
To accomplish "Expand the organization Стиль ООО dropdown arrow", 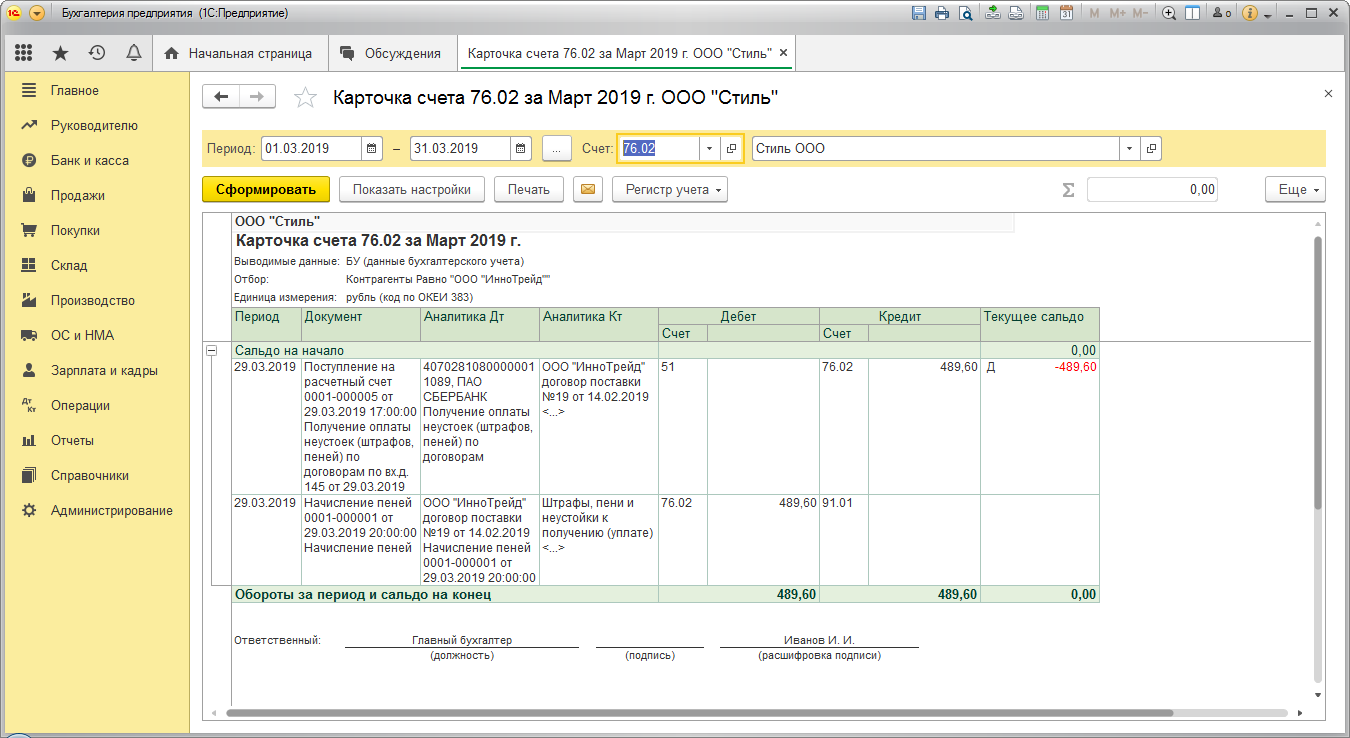I will 1130,148.
